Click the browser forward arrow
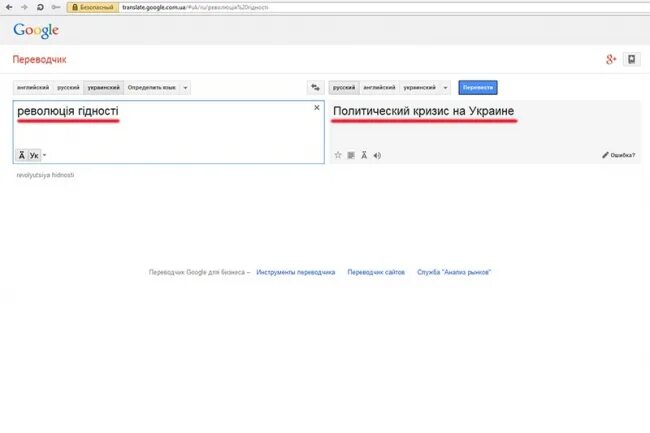 24,7
